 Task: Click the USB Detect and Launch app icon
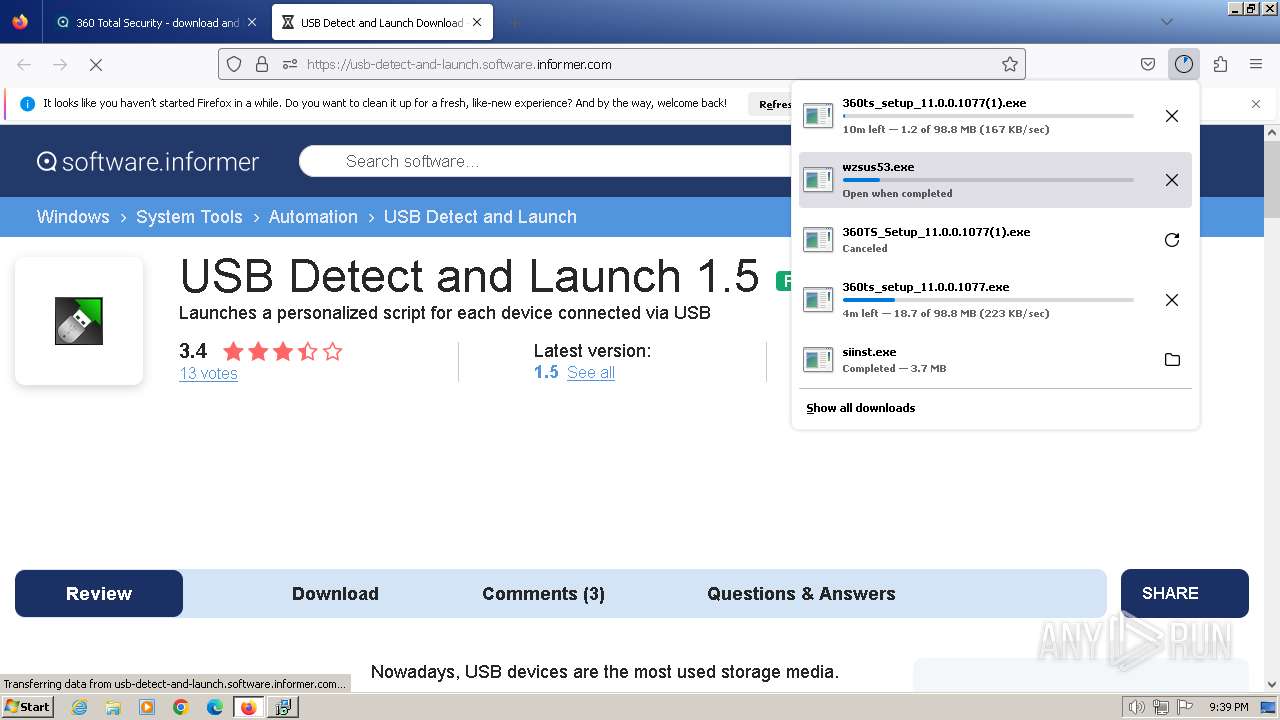(79, 321)
